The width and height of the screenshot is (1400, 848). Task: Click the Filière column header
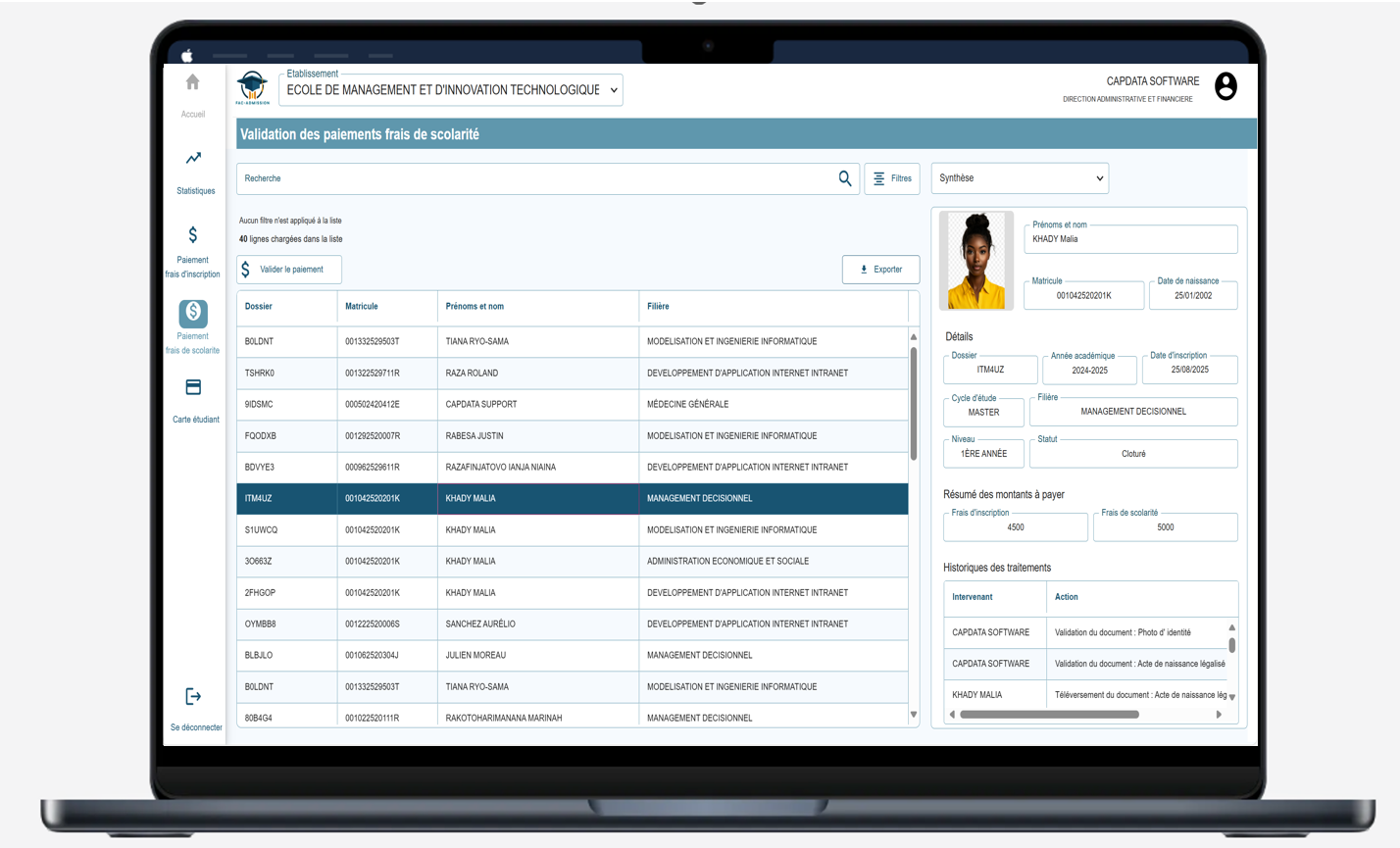[x=658, y=307]
